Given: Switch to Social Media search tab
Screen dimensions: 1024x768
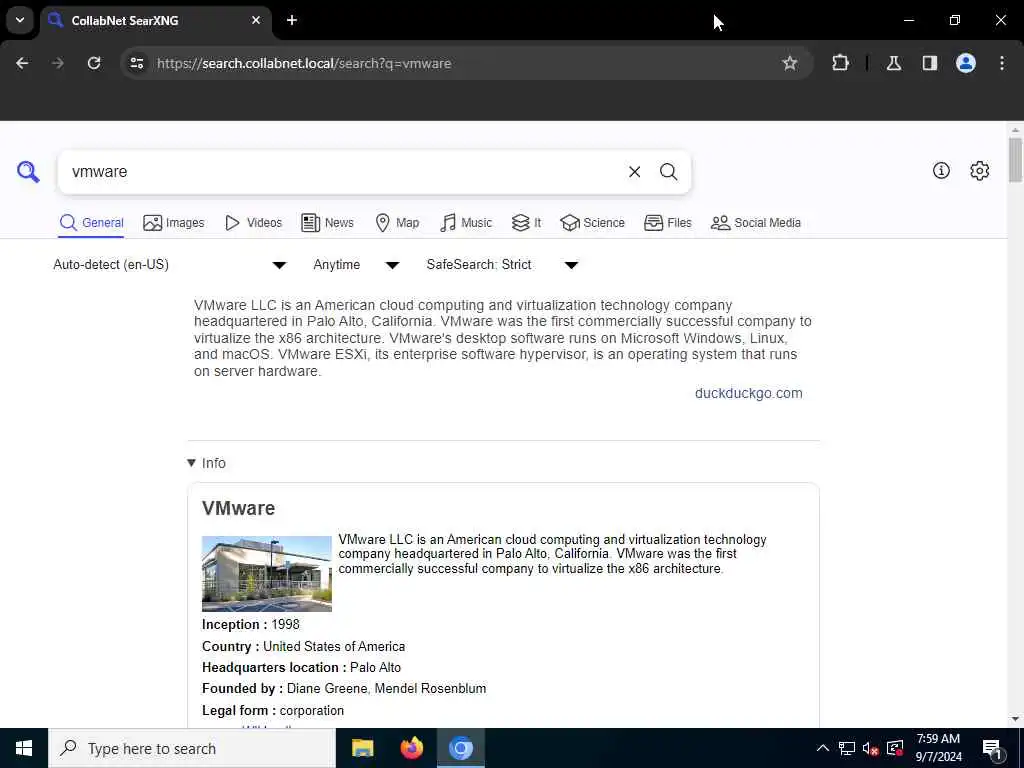Looking at the screenshot, I should (x=756, y=223).
